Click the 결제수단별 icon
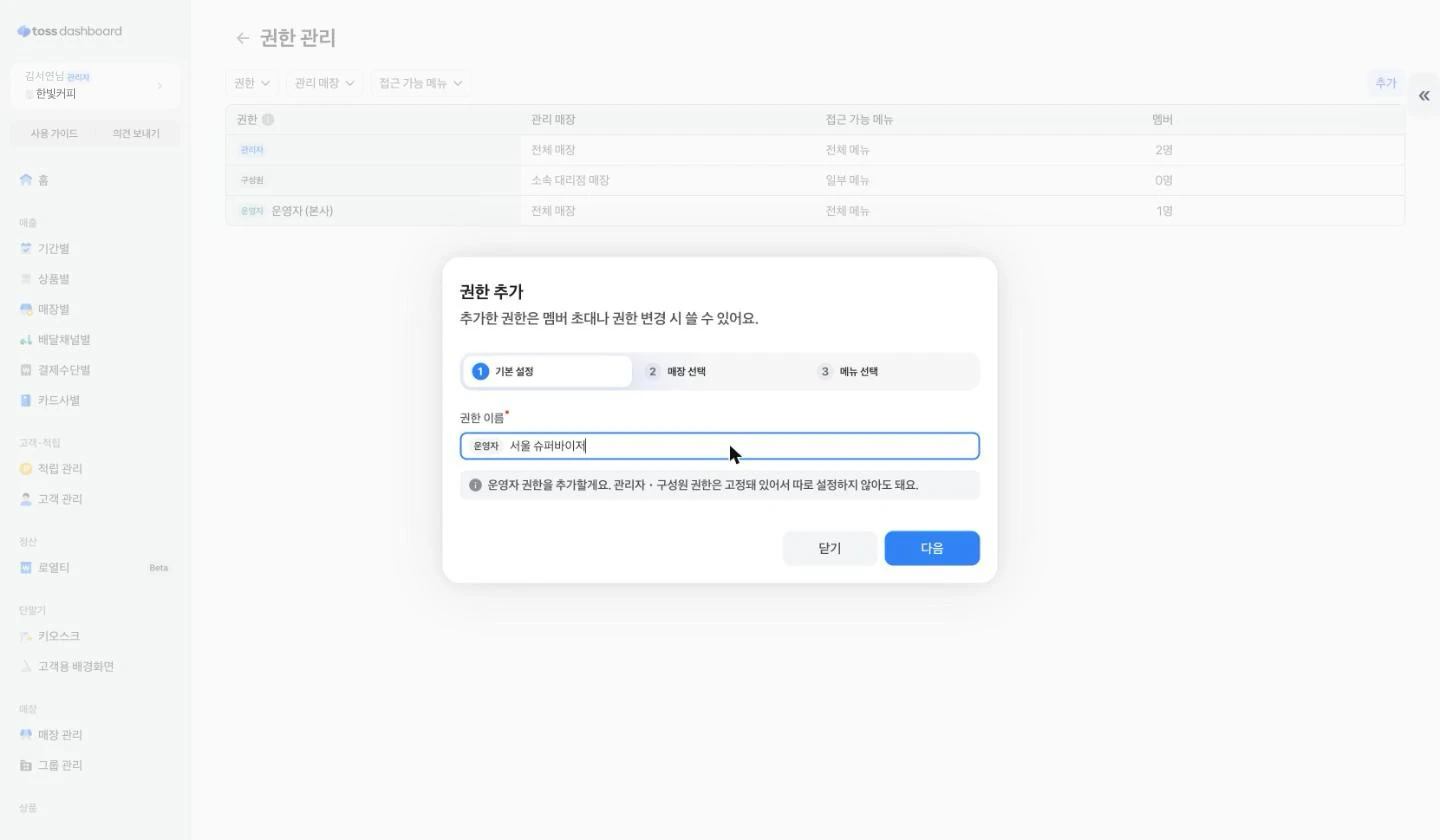The width and height of the screenshot is (1440, 840). tap(26, 370)
